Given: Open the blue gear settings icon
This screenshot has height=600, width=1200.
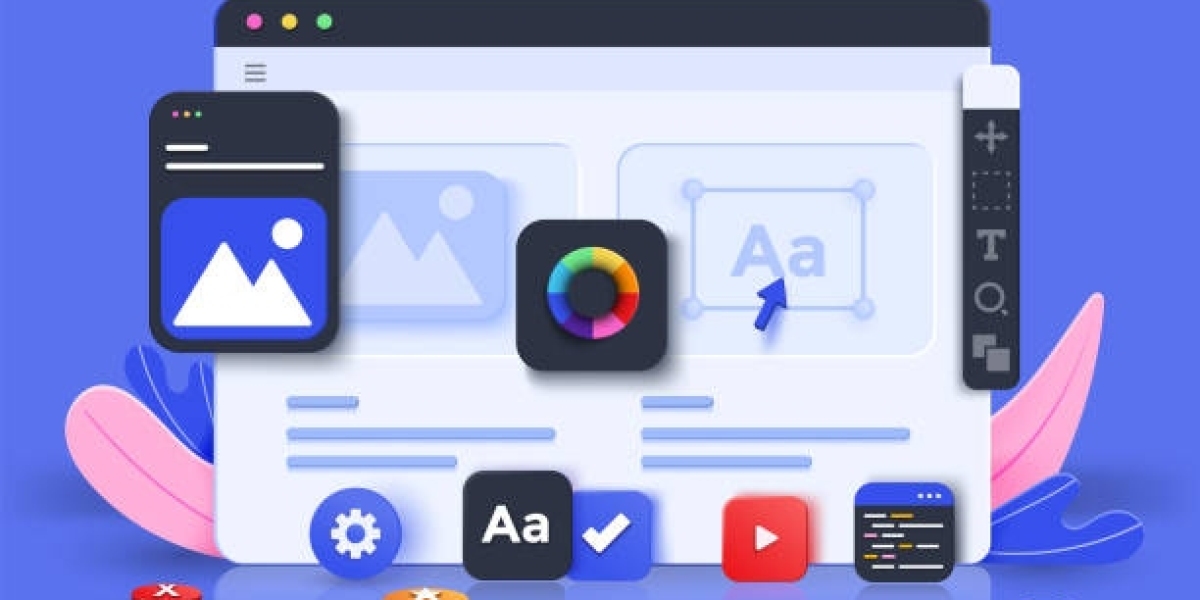Looking at the screenshot, I should pos(355,533).
